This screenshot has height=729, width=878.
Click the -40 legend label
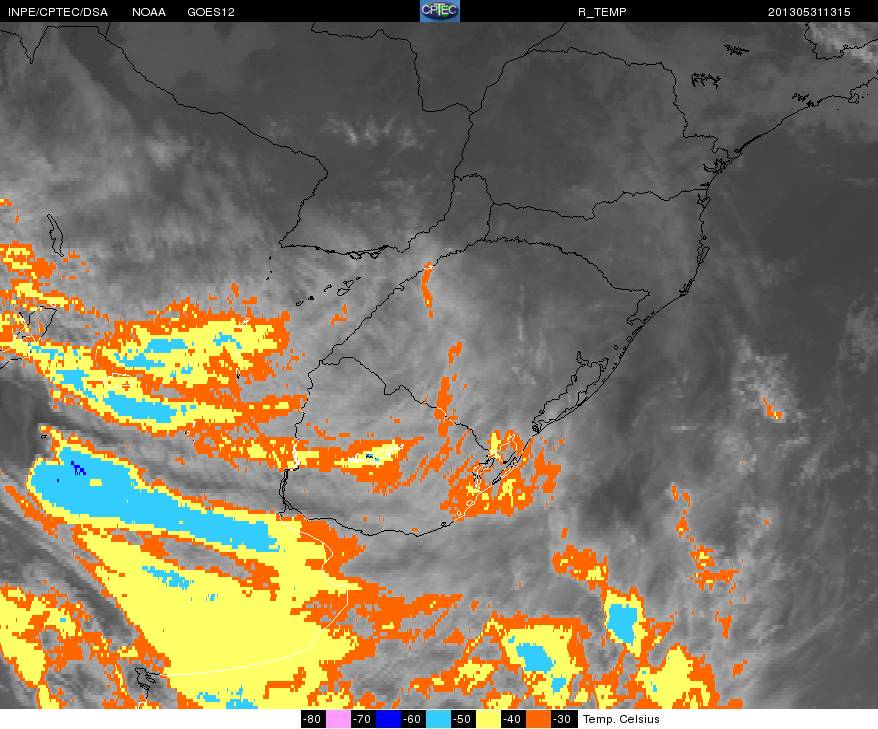[514, 719]
